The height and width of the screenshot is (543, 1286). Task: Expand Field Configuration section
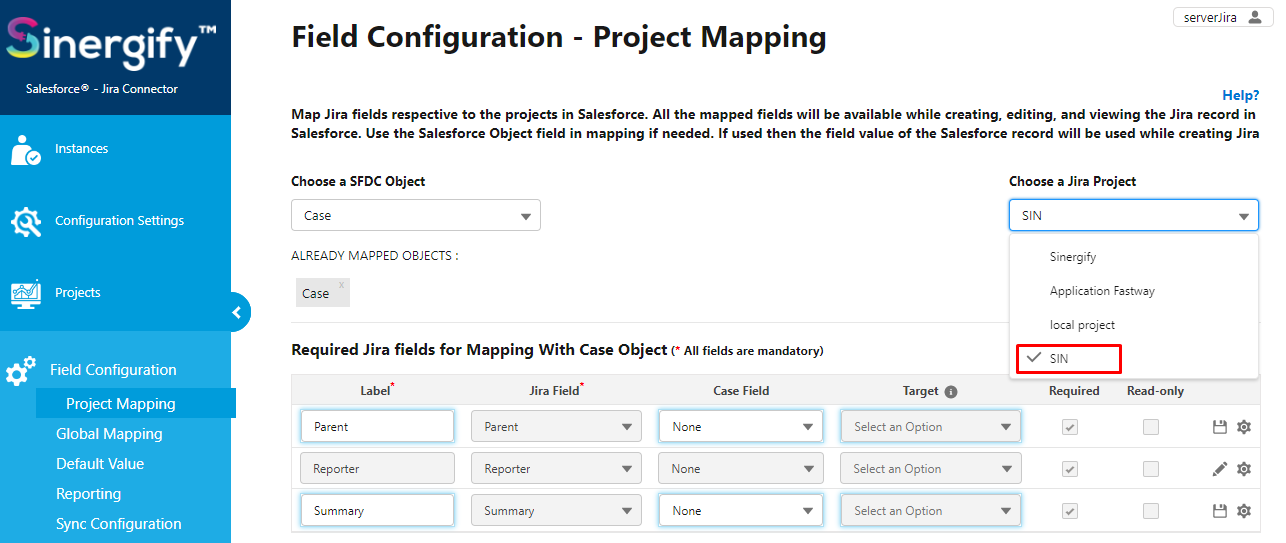point(115,370)
